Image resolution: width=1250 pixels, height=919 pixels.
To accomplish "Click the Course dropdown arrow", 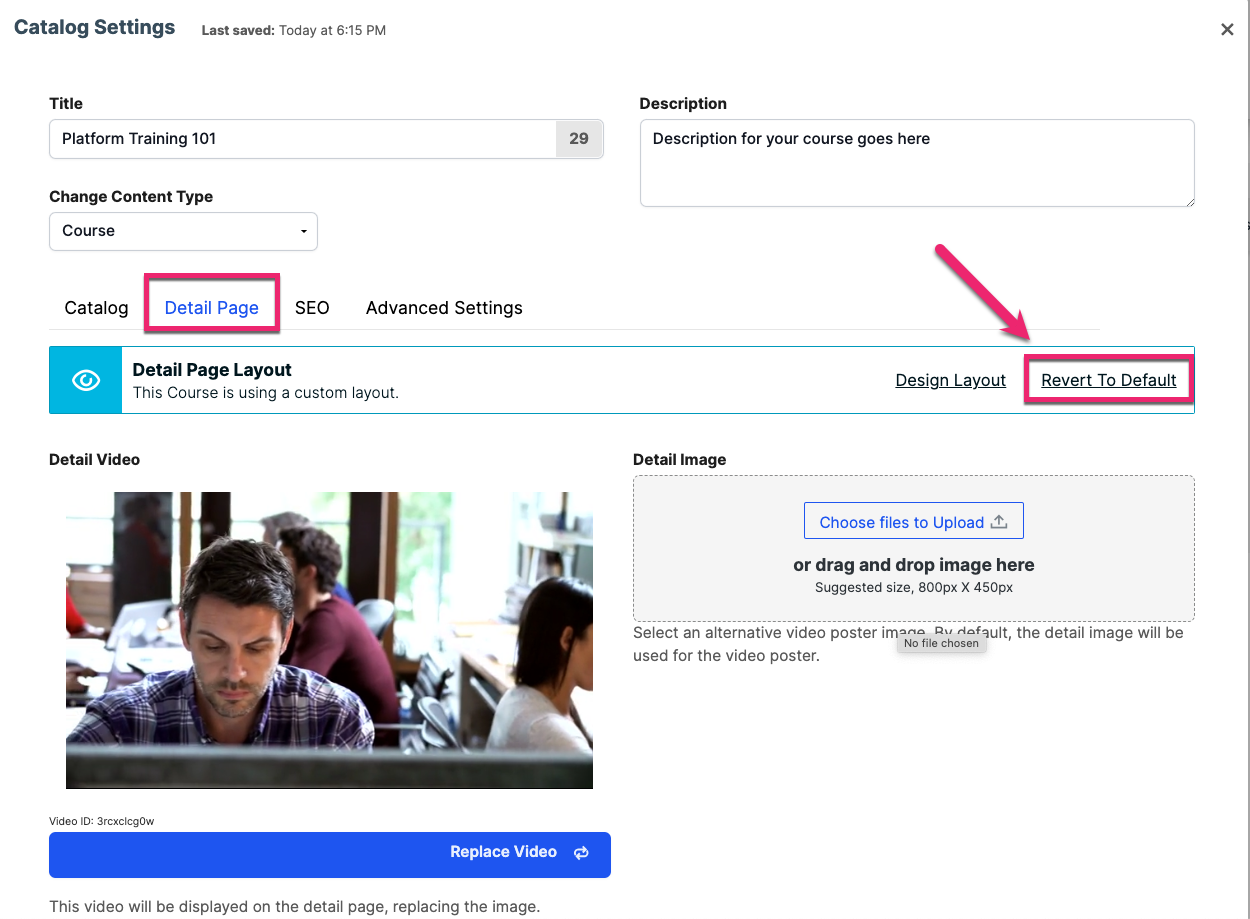I will (x=304, y=232).
